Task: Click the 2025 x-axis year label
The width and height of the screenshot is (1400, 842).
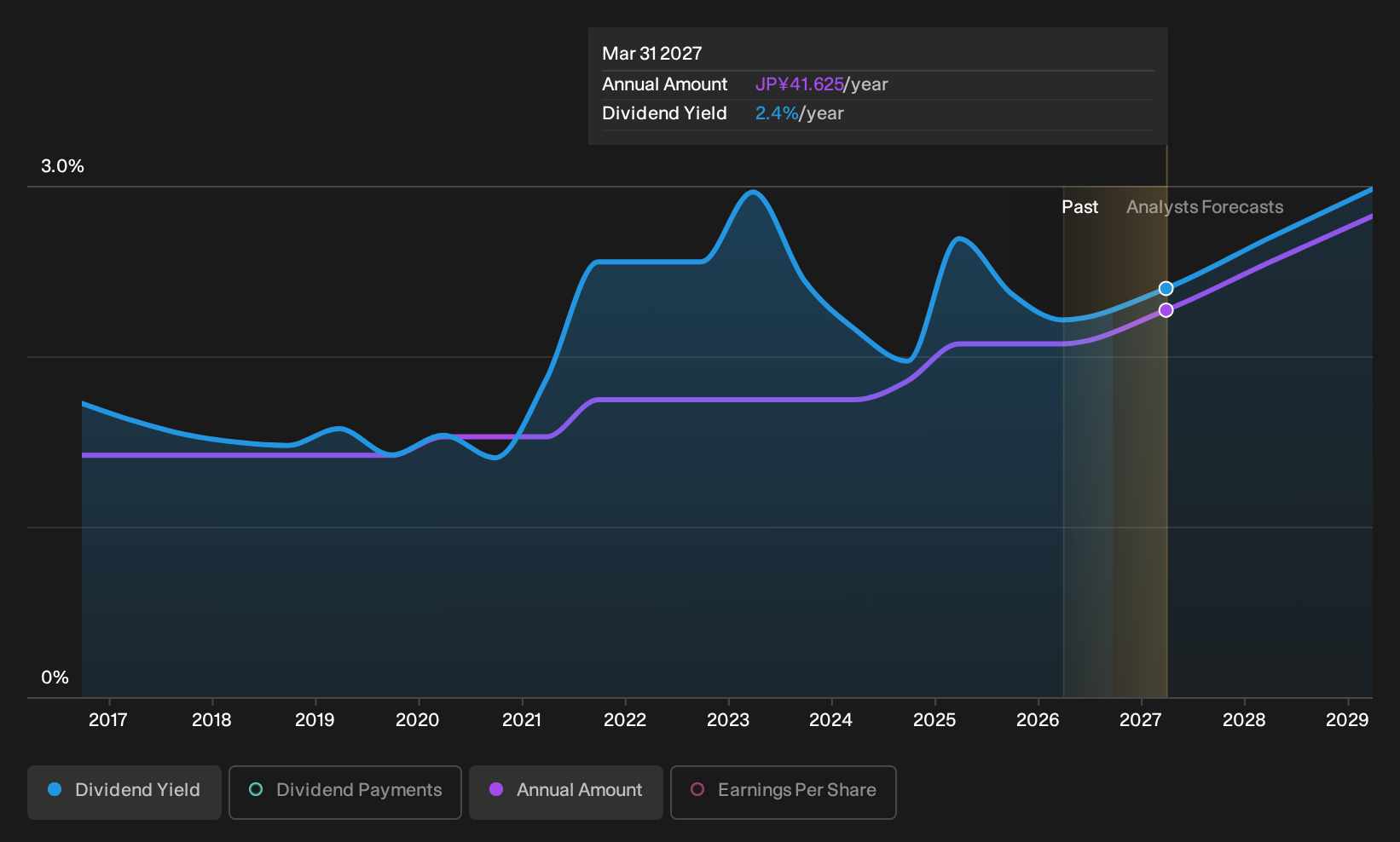Action: [934, 720]
